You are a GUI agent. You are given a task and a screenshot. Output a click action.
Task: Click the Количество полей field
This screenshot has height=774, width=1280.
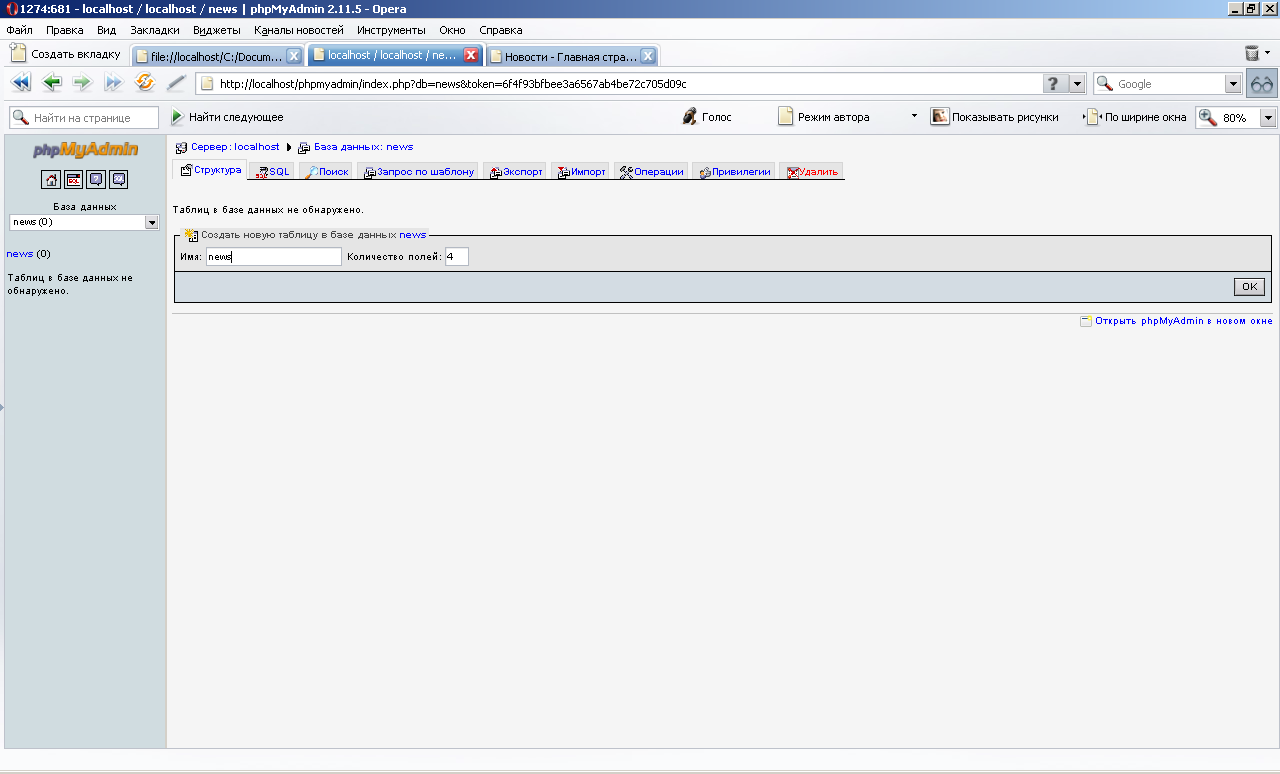[x=457, y=257]
